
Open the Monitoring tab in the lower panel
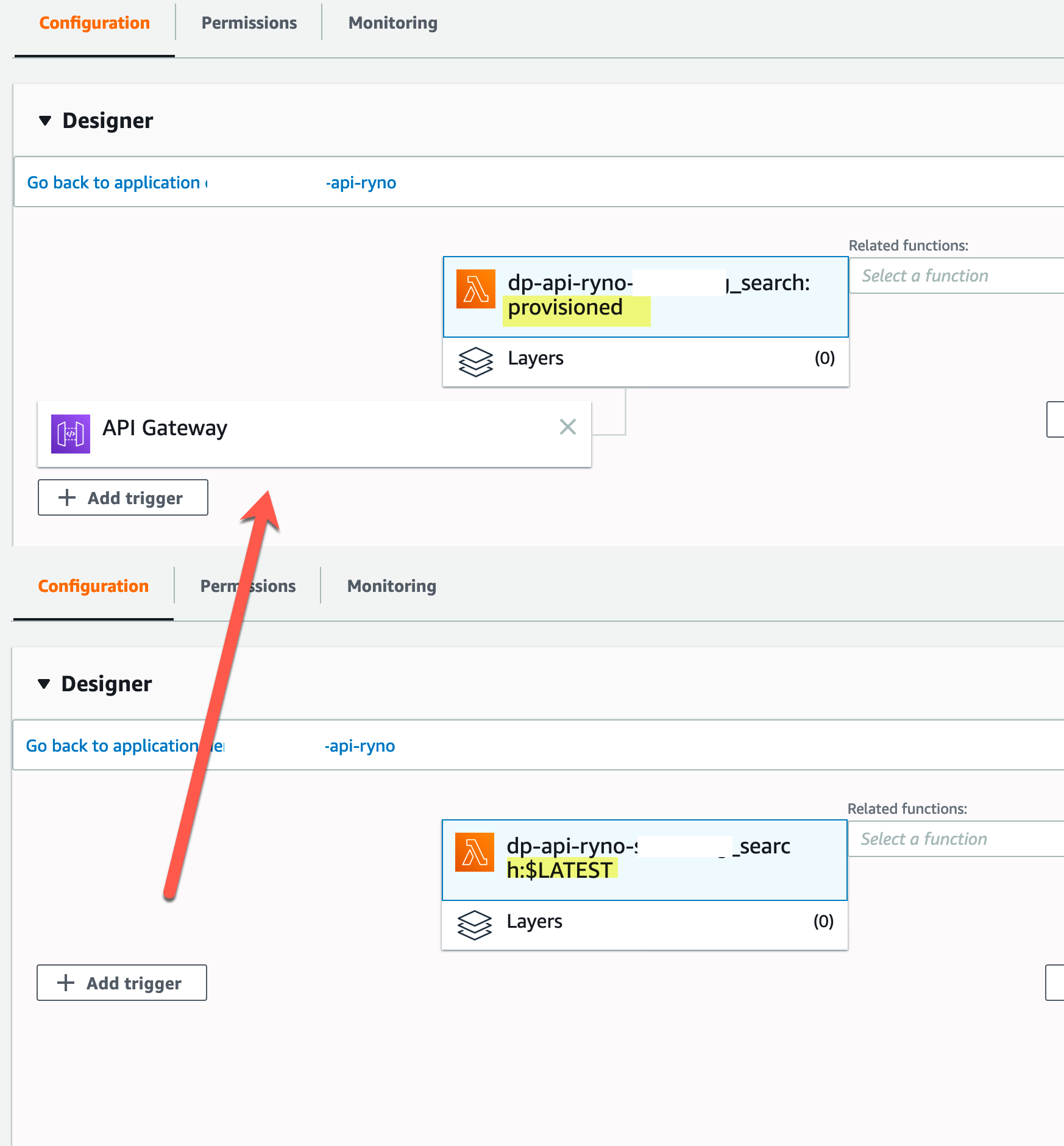click(x=391, y=586)
